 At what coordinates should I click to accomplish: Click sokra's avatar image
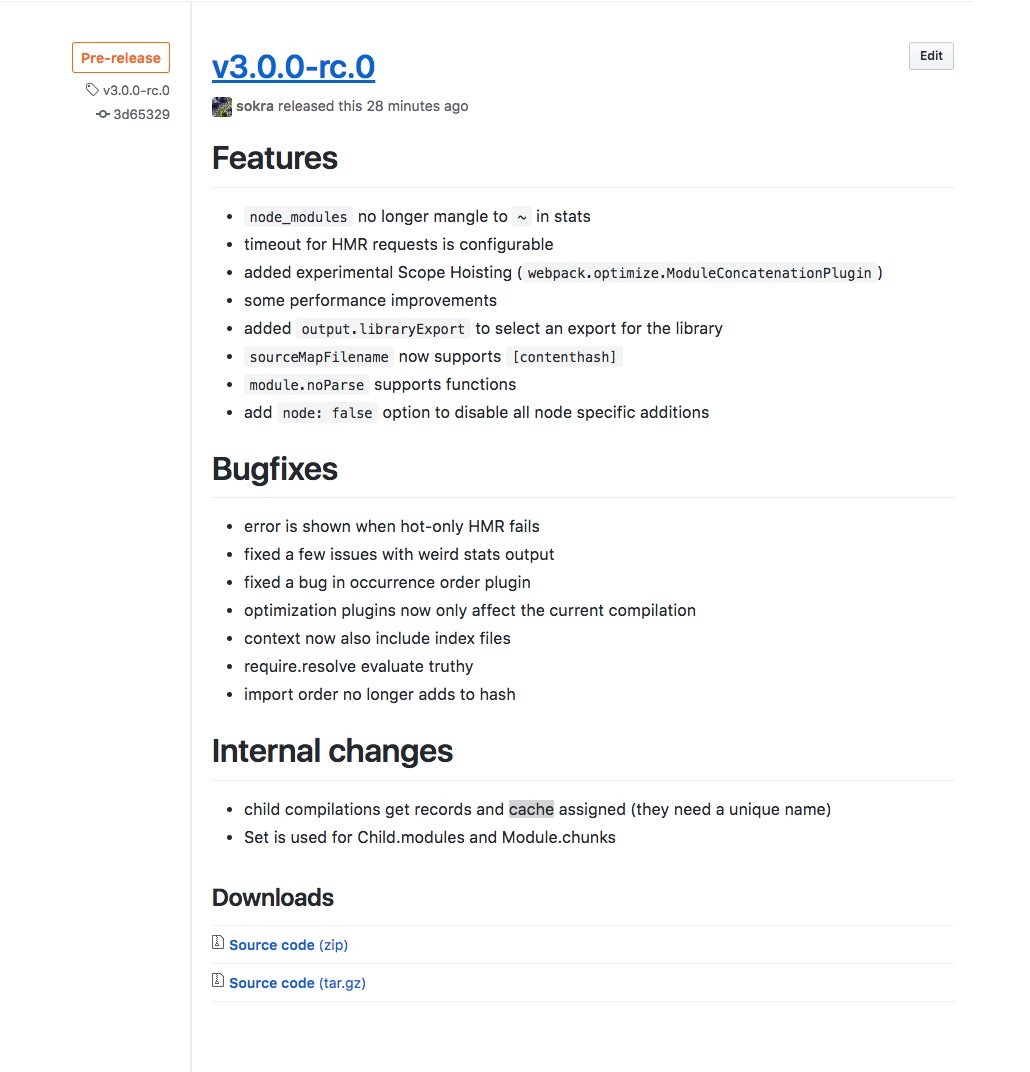221,107
